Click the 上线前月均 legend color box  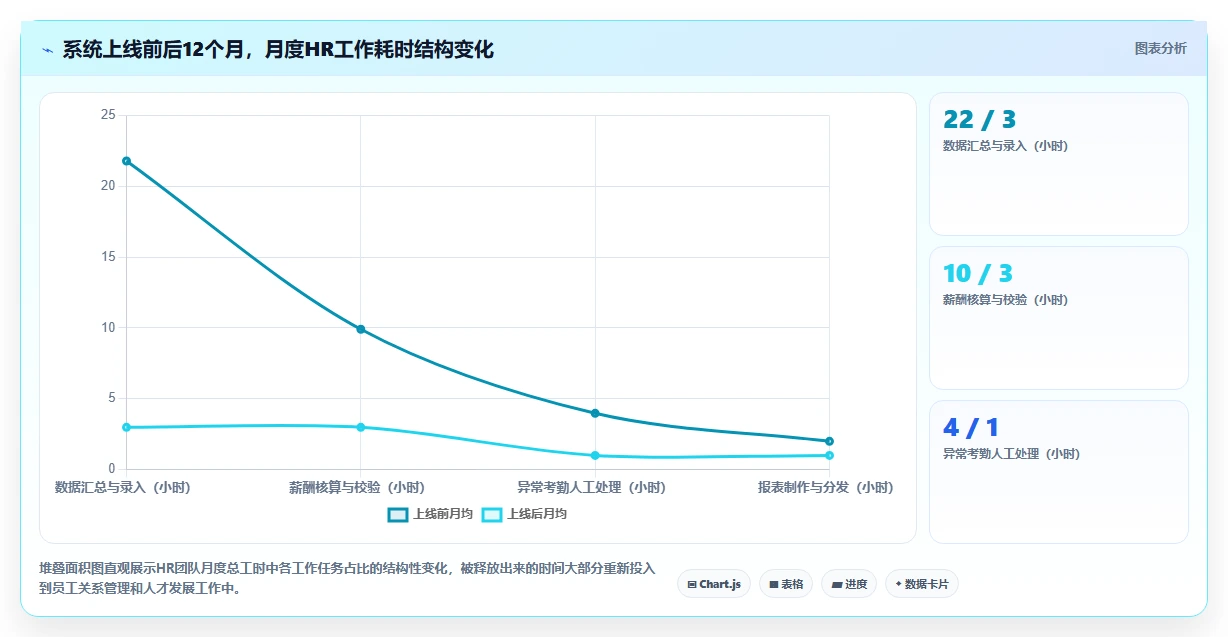click(398, 514)
